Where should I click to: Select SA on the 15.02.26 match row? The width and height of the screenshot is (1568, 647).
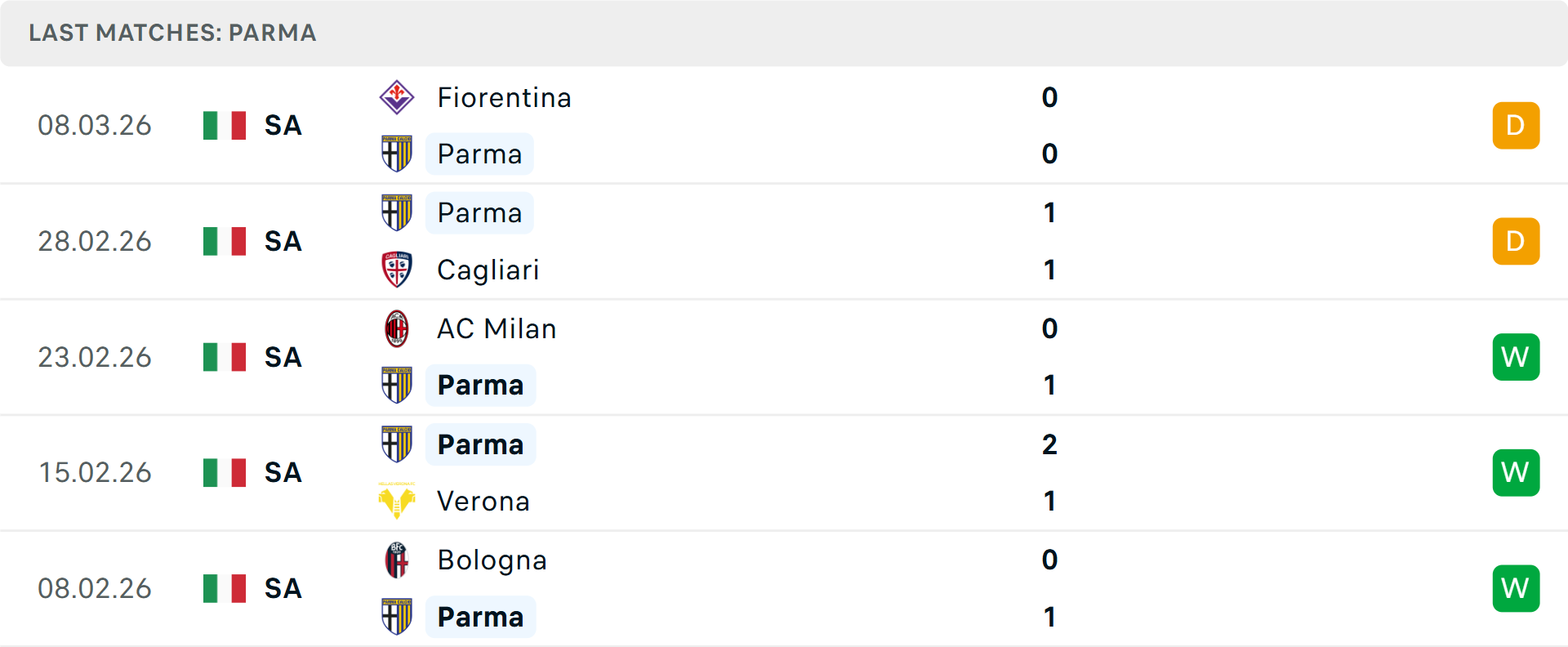point(281,472)
